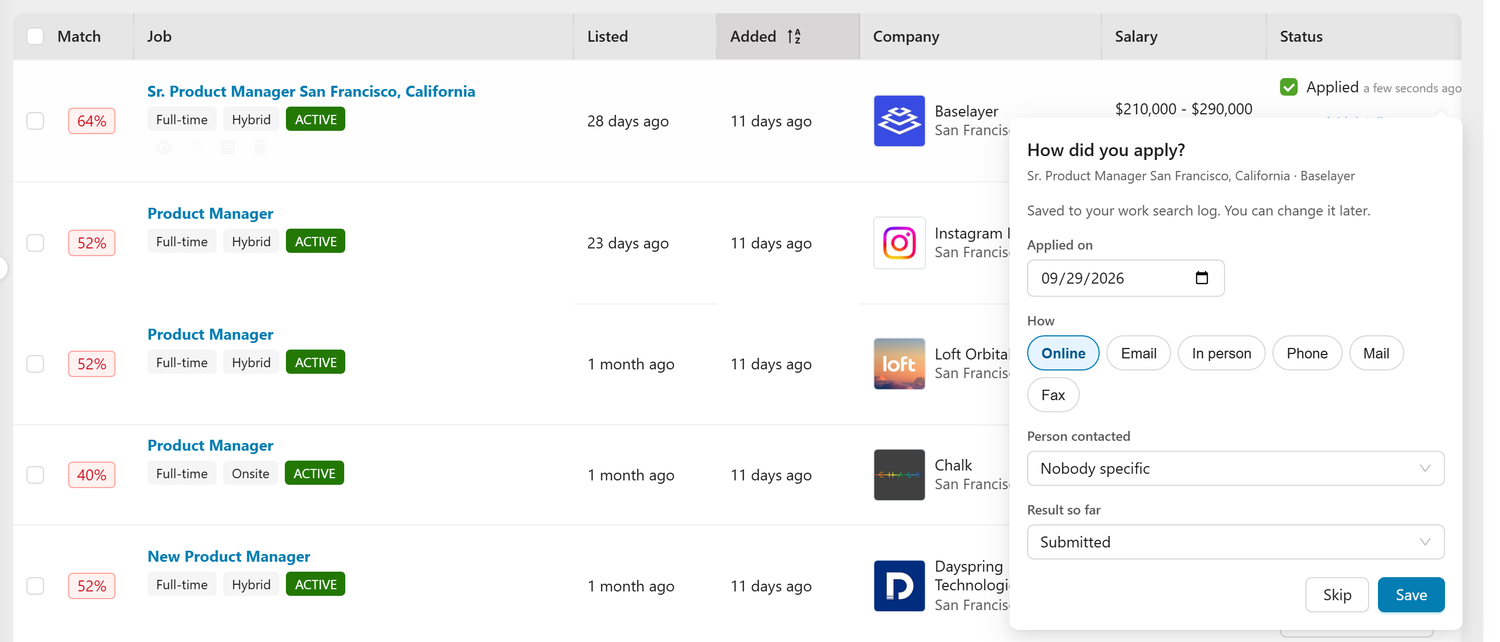Image resolution: width=1500 pixels, height=642 pixels.
Task: Click the 64% match badge
Action: coord(92,121)
